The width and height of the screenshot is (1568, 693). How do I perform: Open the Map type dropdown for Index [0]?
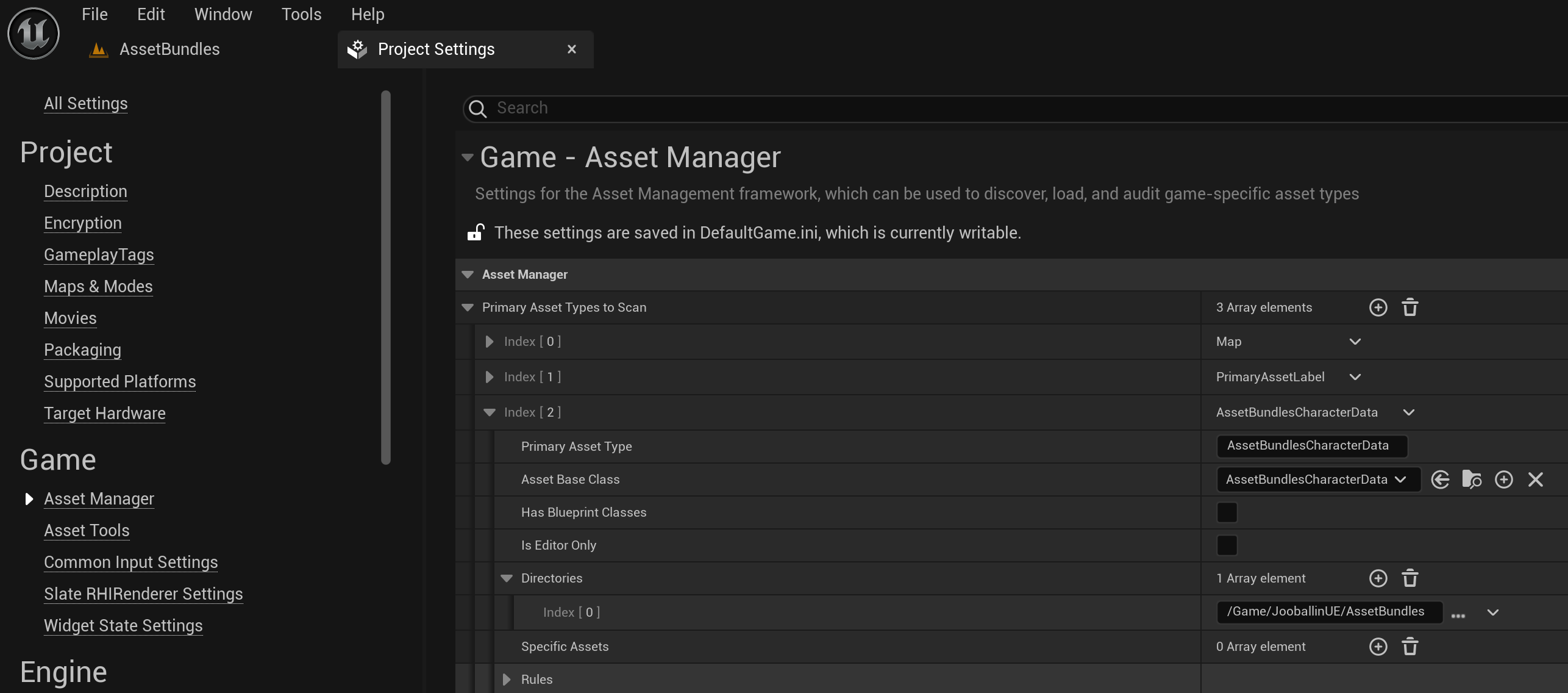[x=1355, y=342]
